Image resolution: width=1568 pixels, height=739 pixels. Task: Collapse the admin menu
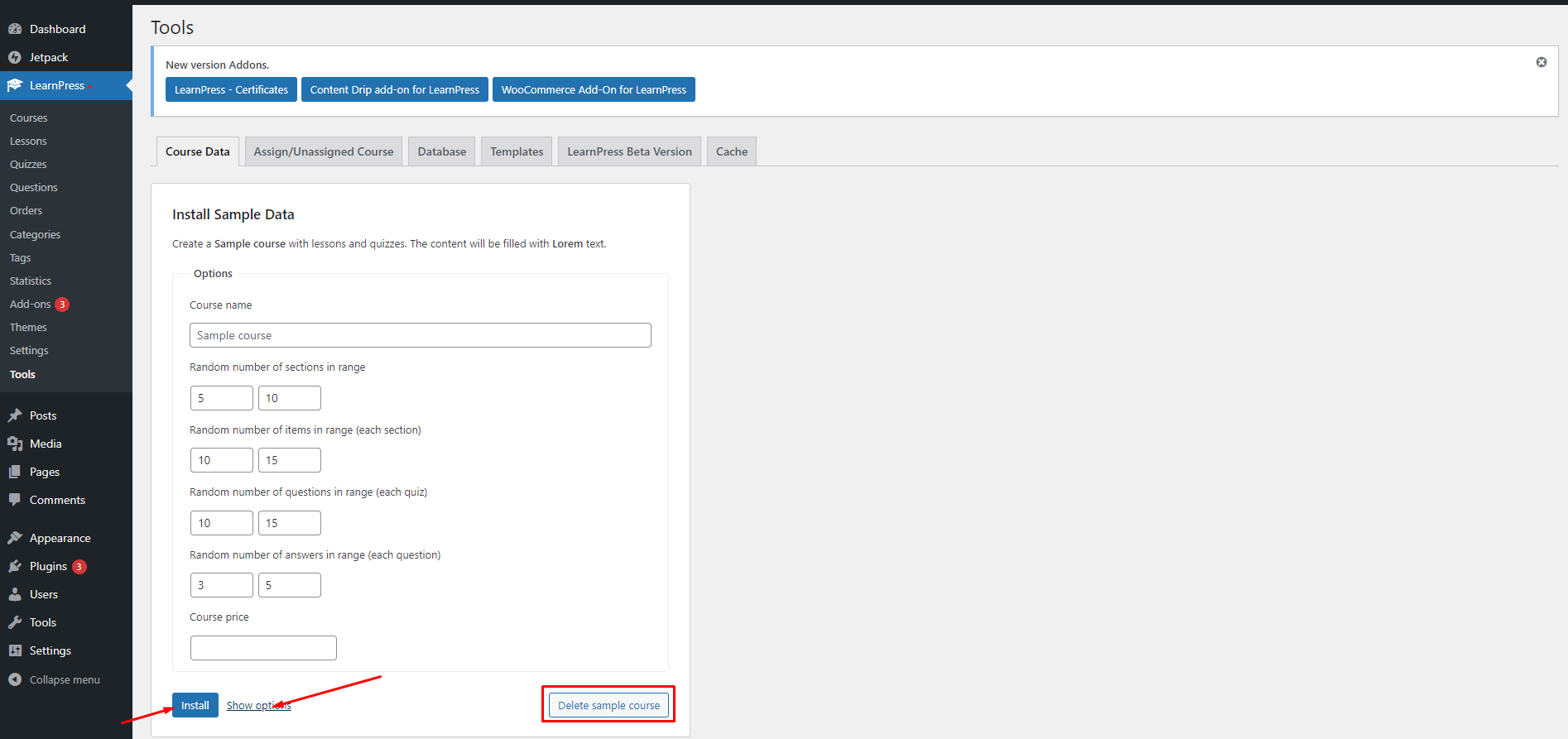click(x=54, y=679)
